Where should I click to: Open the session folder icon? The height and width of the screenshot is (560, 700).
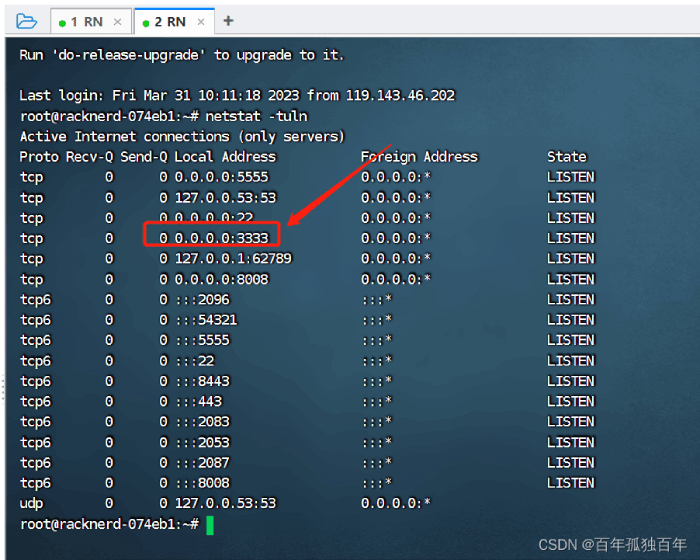(26, 21)
